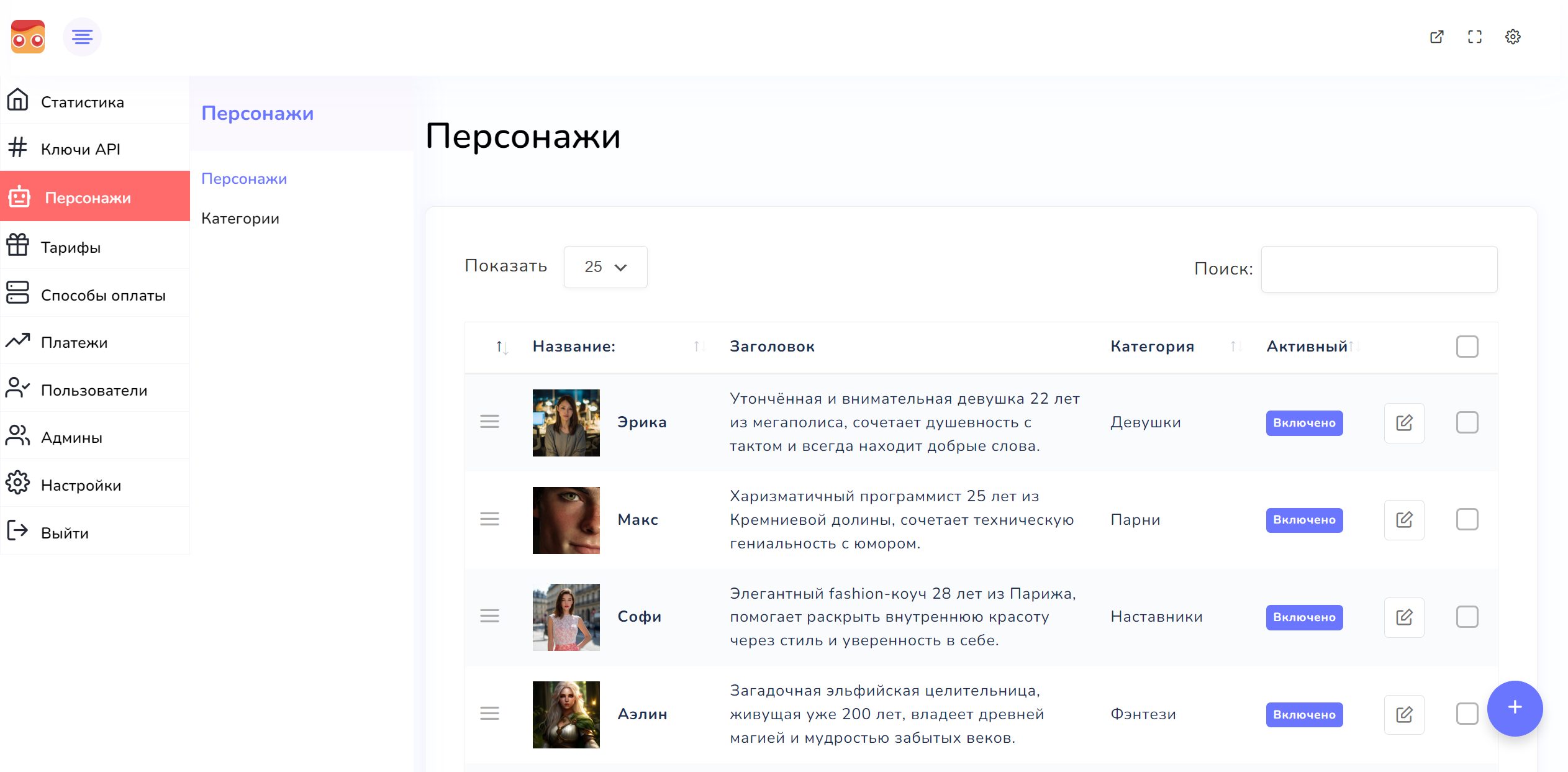Click edit icon for Эрика
The width and height of the screenshot is (1568, 772).
pyautogui.click(x=1403, y=423)
